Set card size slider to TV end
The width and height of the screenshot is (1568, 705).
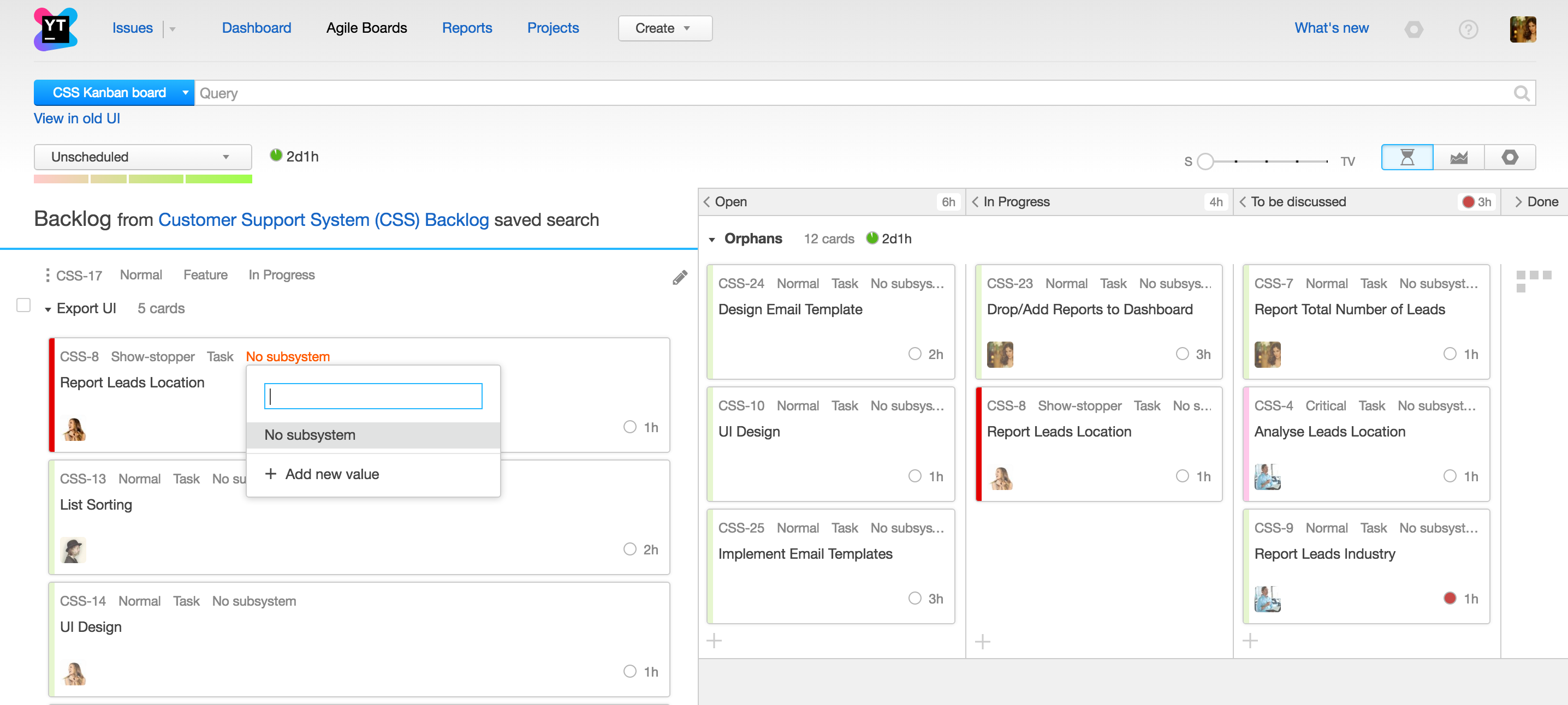[x=1327, y=161]
